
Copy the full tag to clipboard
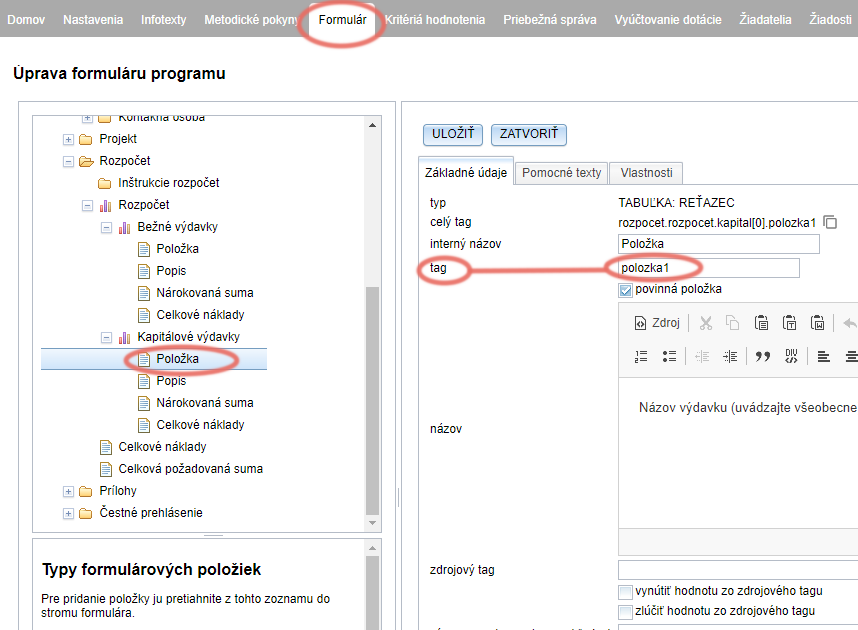coord(830,222)
